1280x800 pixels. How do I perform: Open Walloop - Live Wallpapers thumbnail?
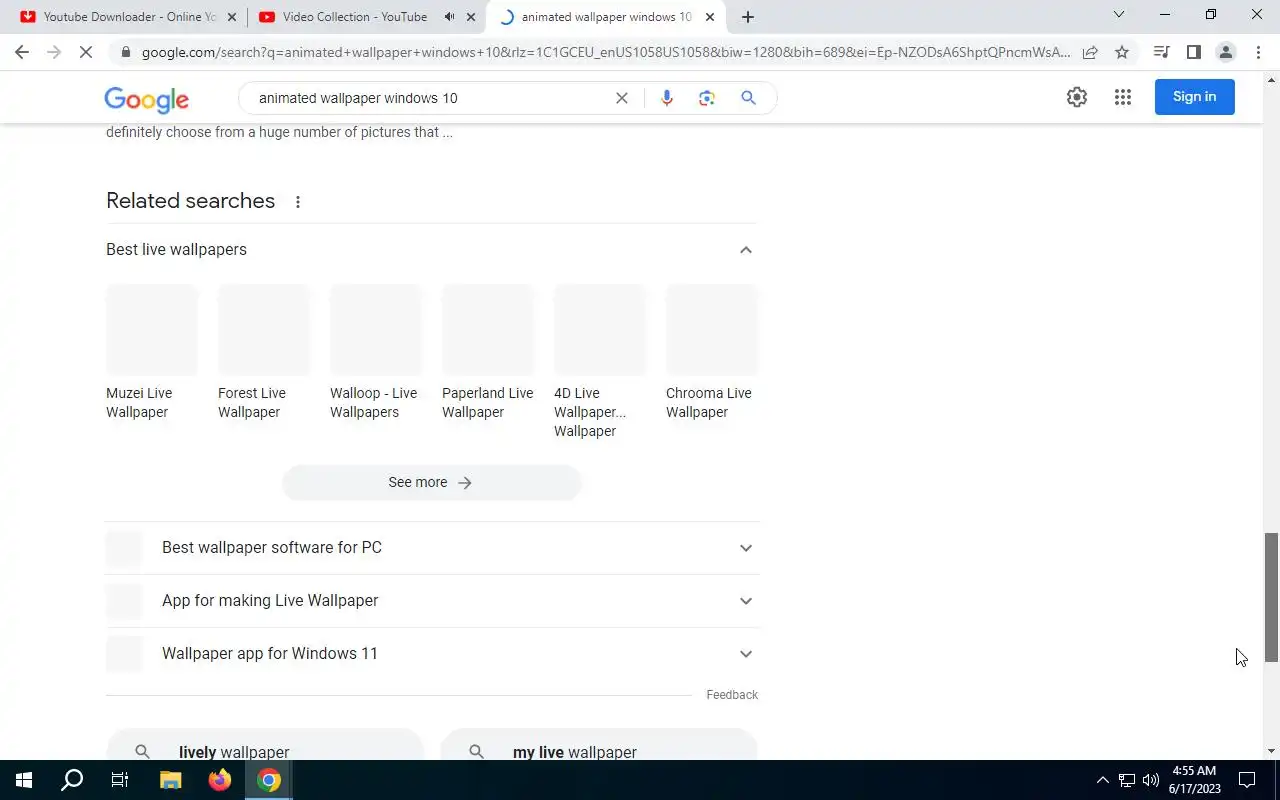tap(376, 330)
